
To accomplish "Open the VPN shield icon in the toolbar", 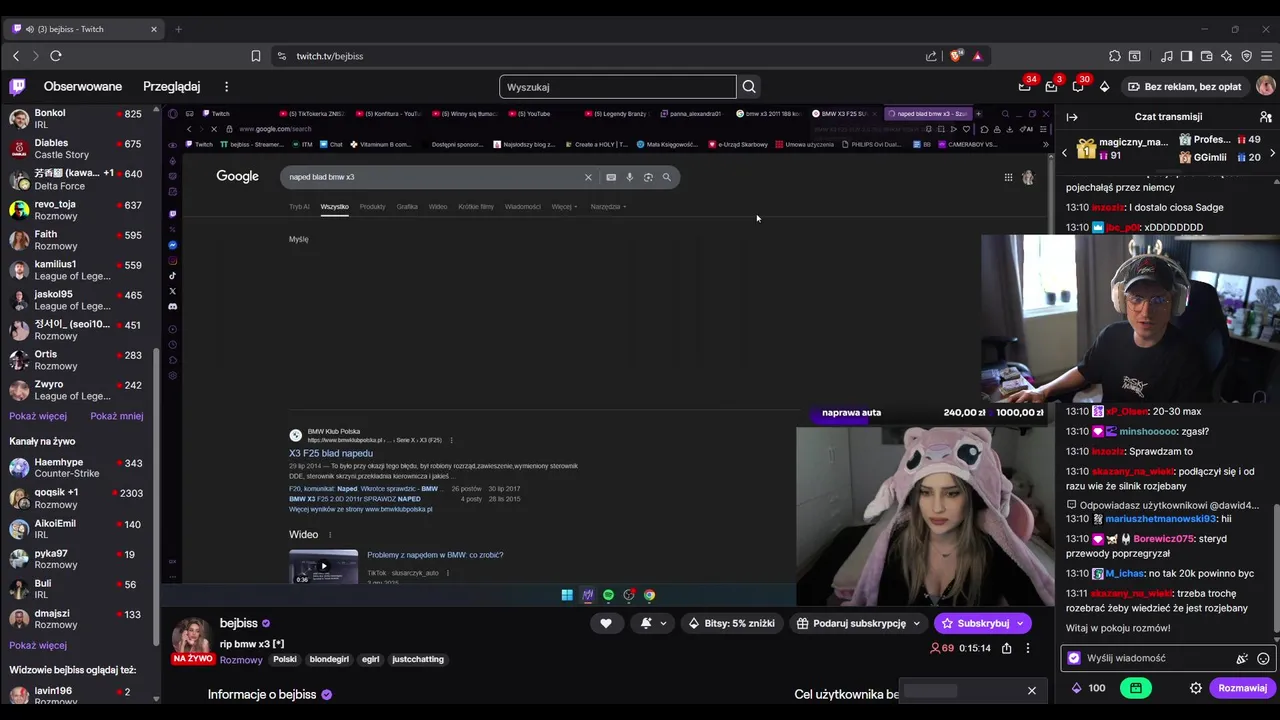I will 1247,56.
